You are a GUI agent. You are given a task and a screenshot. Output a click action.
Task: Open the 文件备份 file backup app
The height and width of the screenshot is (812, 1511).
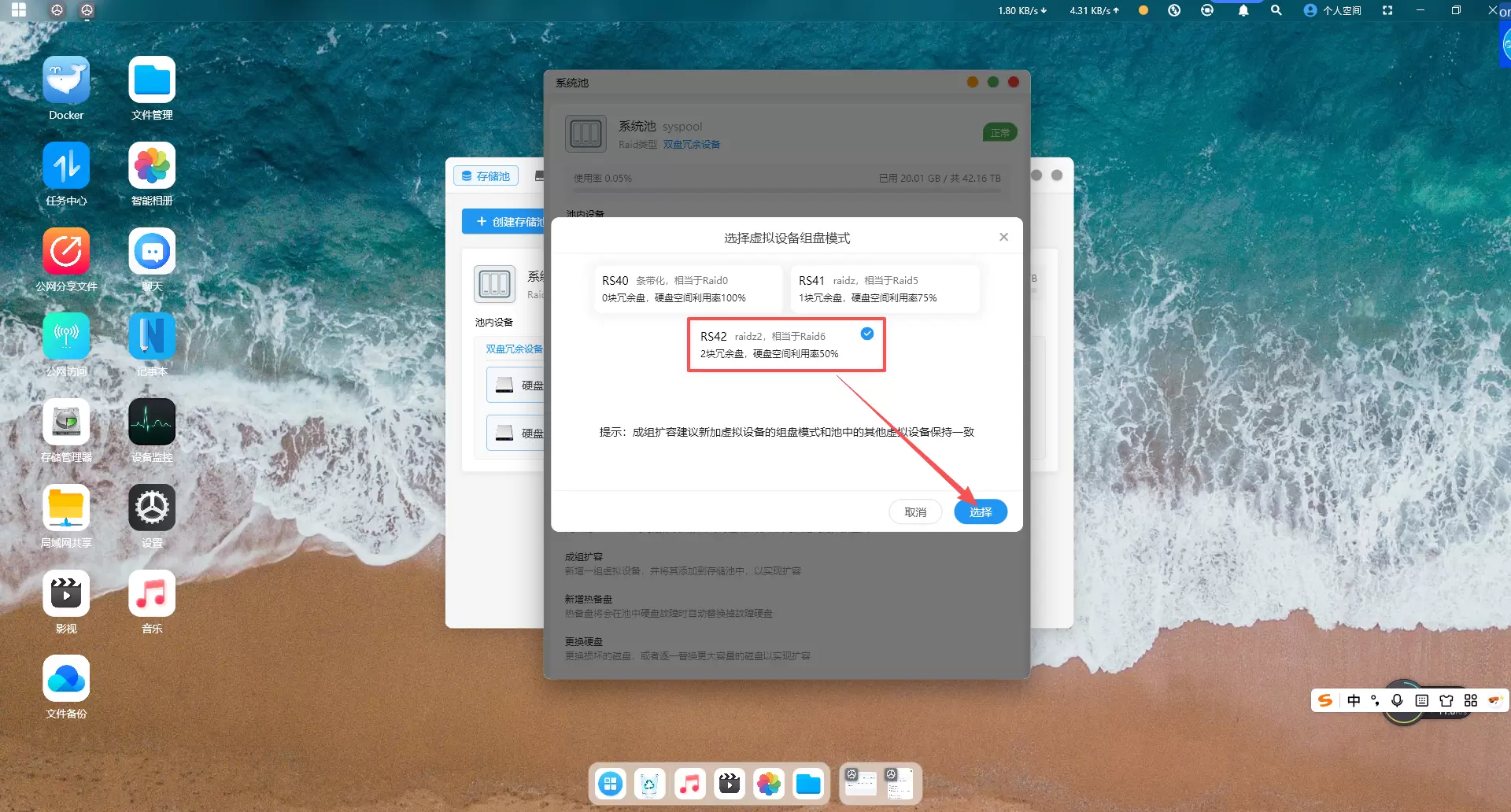coord(66,679)
